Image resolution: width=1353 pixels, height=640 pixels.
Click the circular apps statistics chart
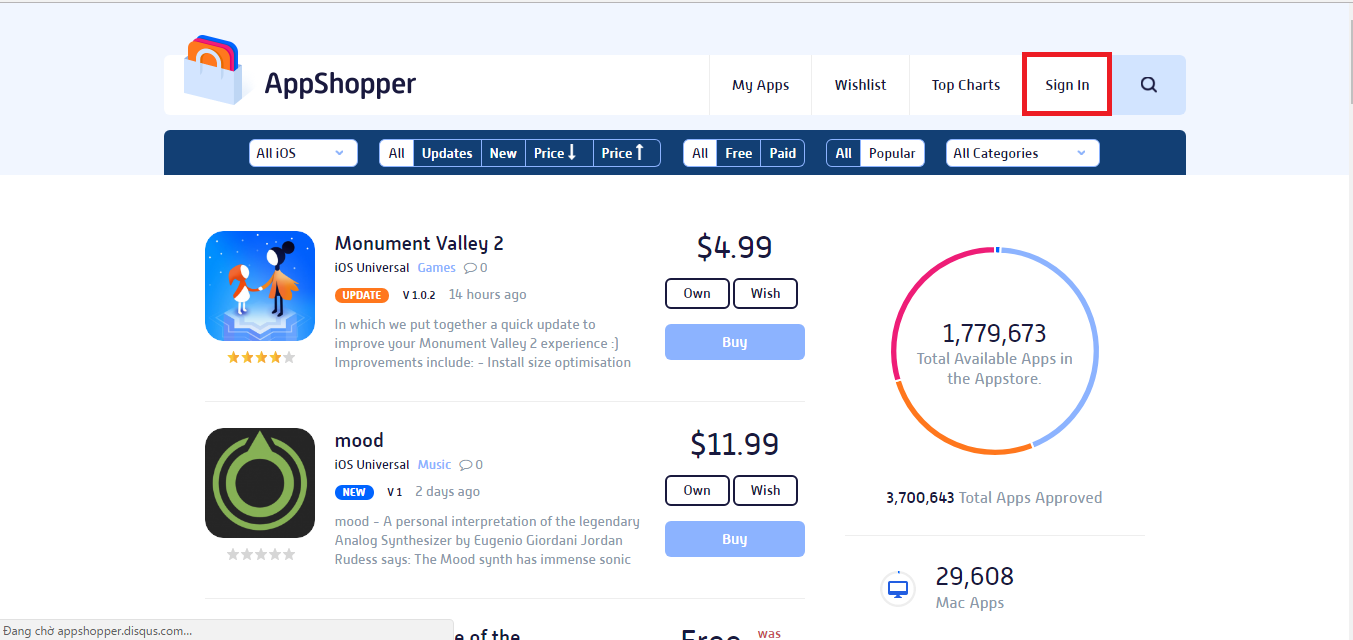pos(993,350)
